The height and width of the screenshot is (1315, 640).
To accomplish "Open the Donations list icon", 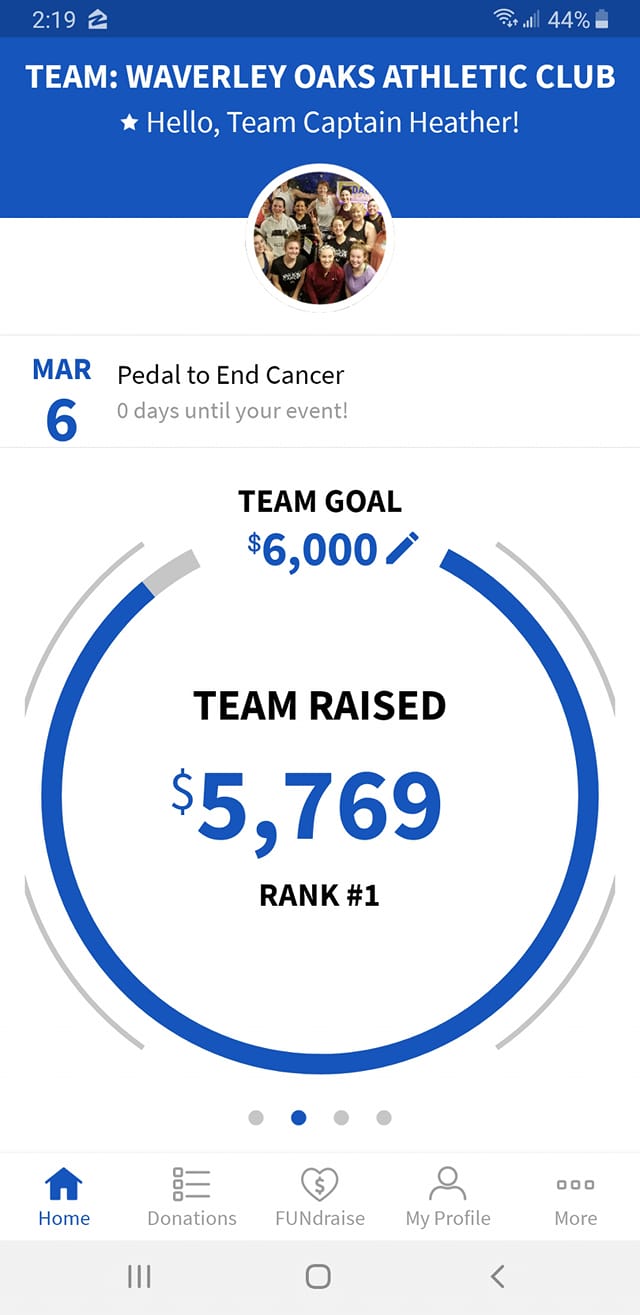I will [x=191, y=1184].
